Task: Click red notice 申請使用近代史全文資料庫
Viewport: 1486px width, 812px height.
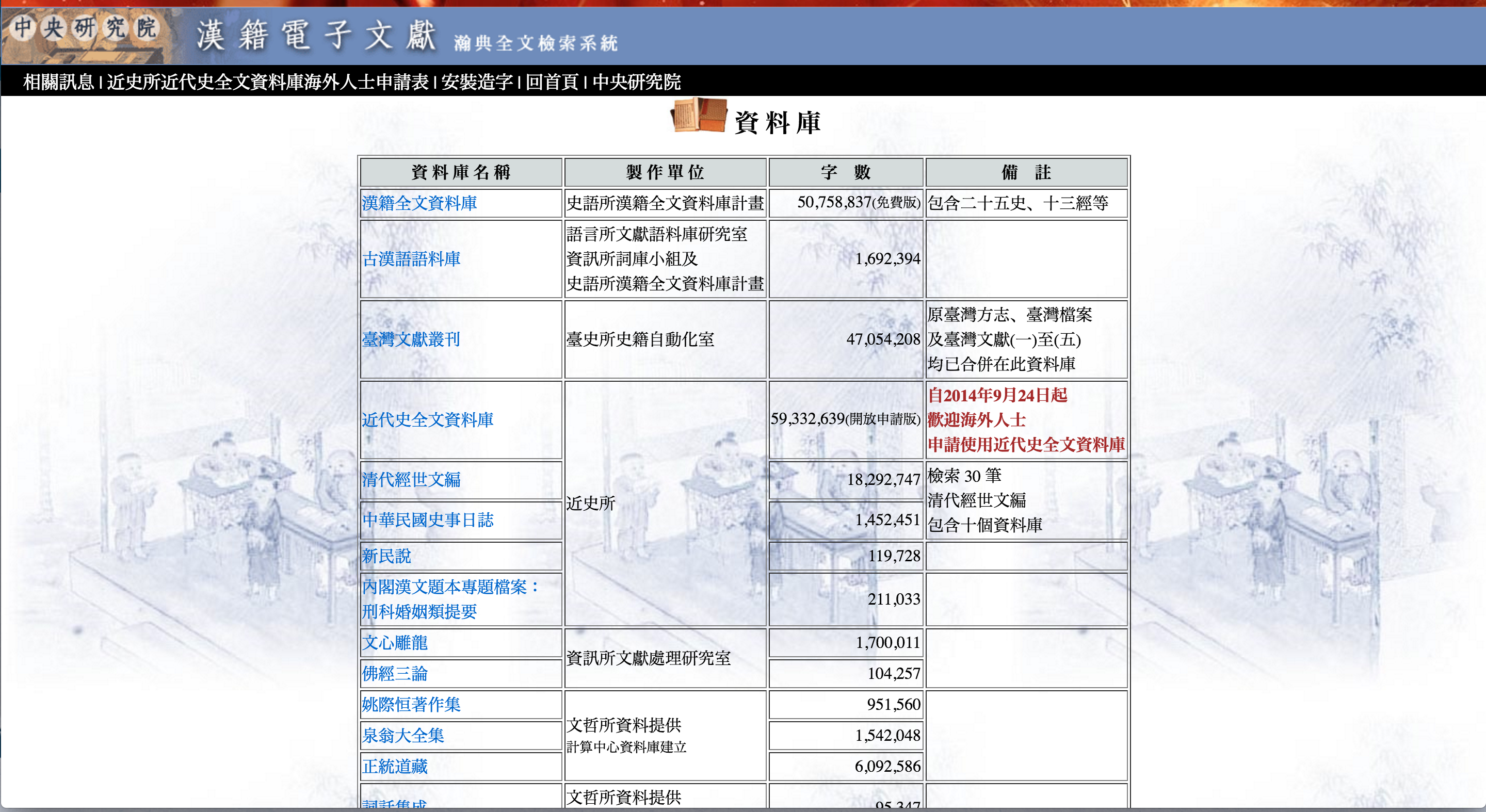Action: [1026, 445]
